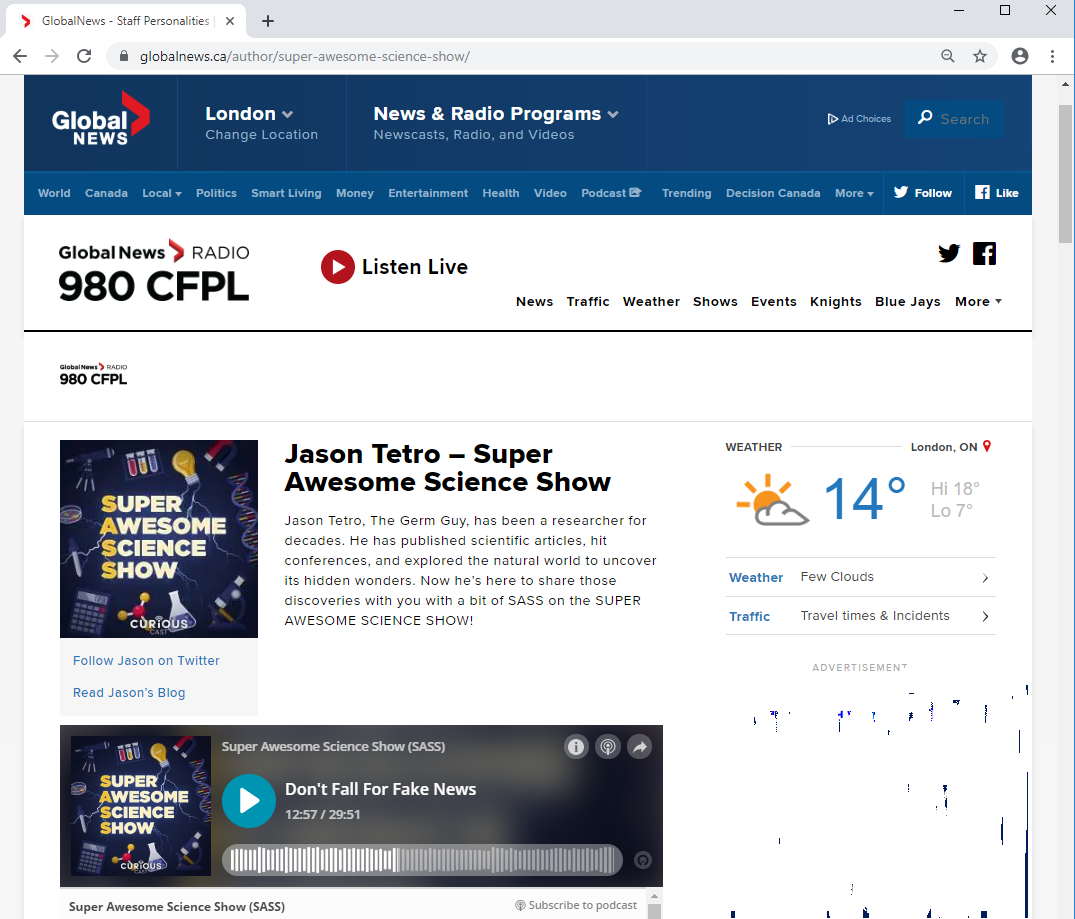This screenshot has width=1075, height=919.
Task: Click the Facebook Like button in the nav bar
Action: point(997,193)
